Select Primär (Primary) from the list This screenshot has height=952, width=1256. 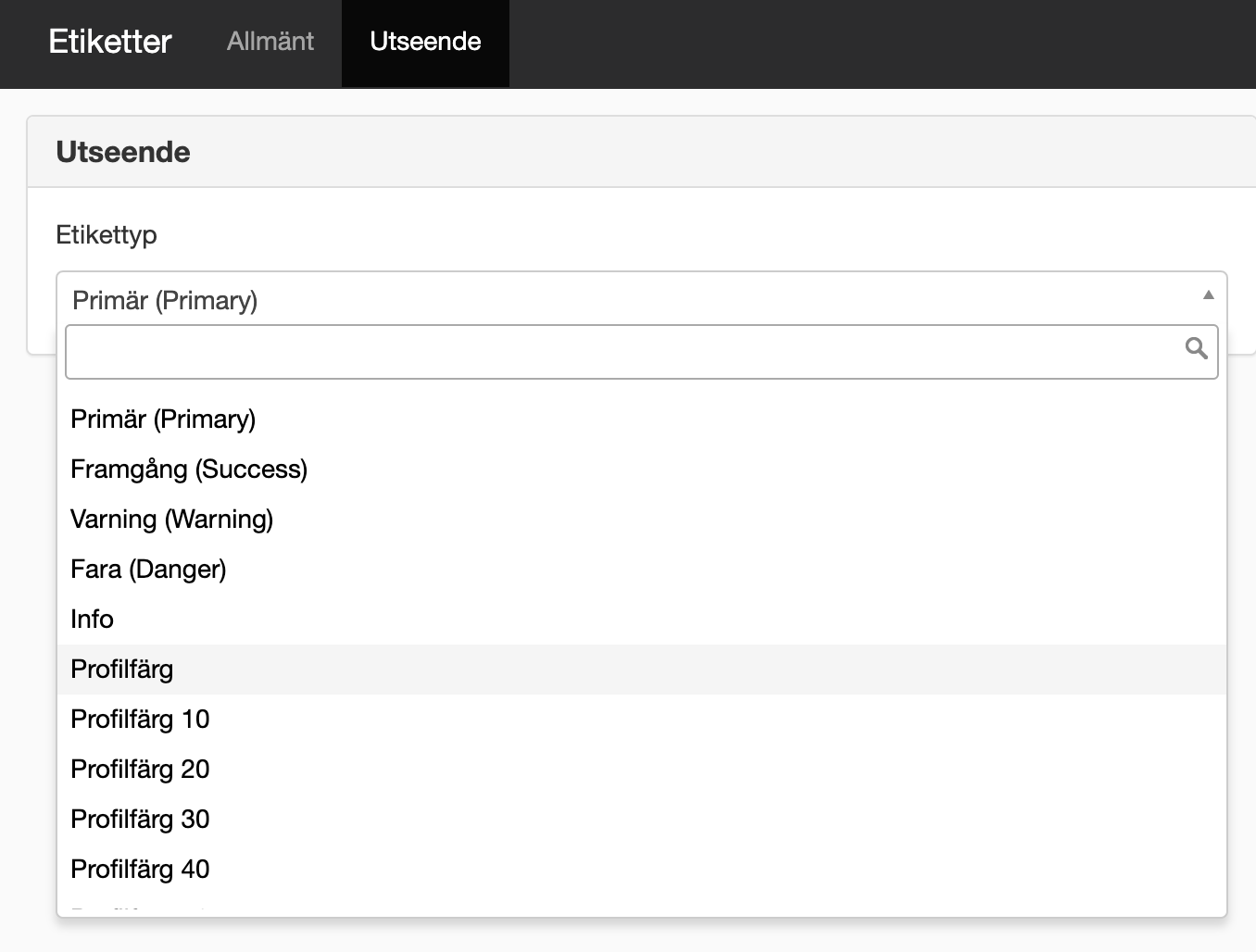[641, 420]
